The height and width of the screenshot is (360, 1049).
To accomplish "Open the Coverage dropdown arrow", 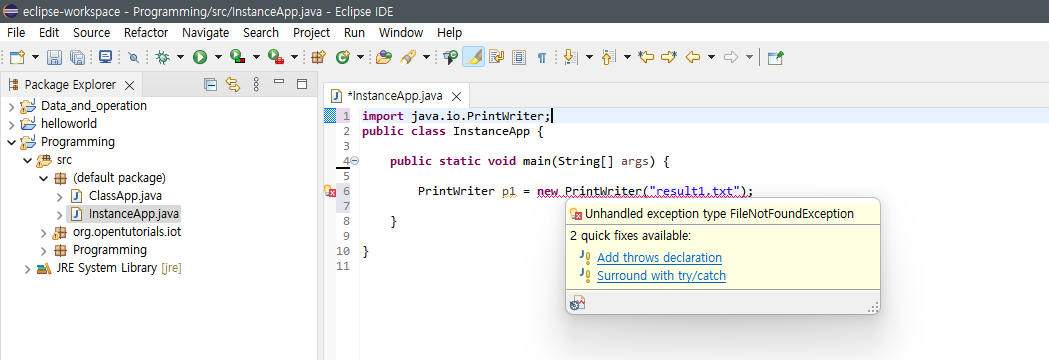I will click(256, 58).
